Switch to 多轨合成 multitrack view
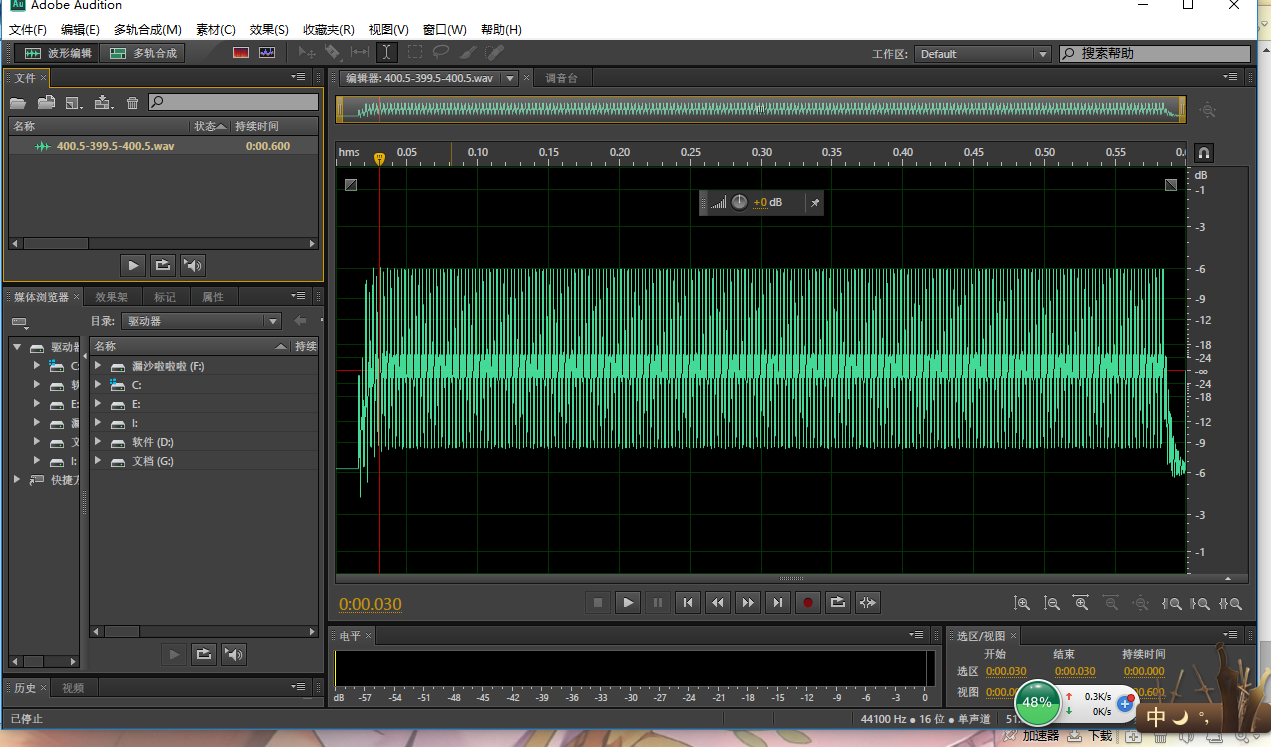1271x747 pixels. tap(144, 53)
